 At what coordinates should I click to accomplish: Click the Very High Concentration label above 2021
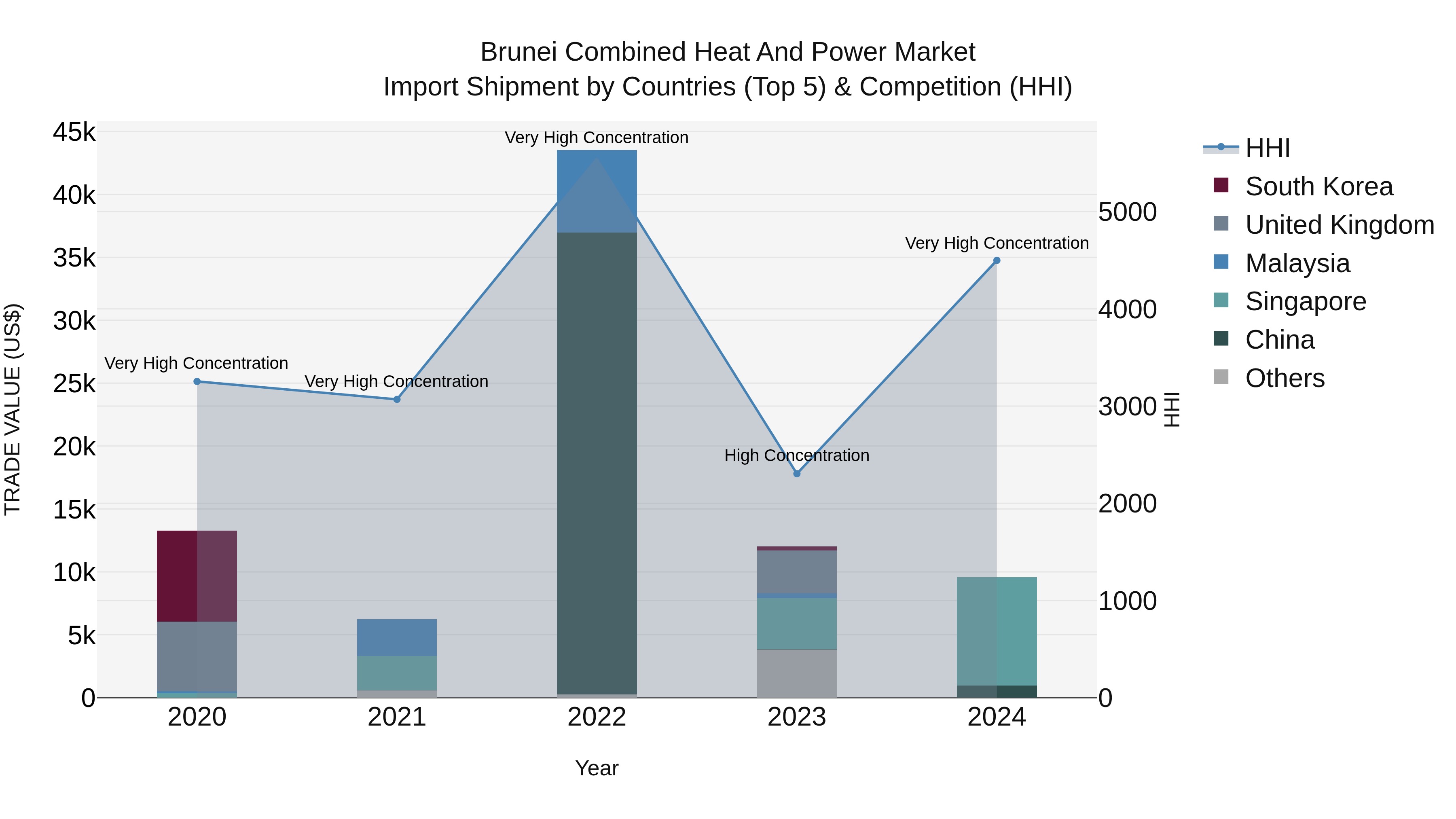[397, 381]
